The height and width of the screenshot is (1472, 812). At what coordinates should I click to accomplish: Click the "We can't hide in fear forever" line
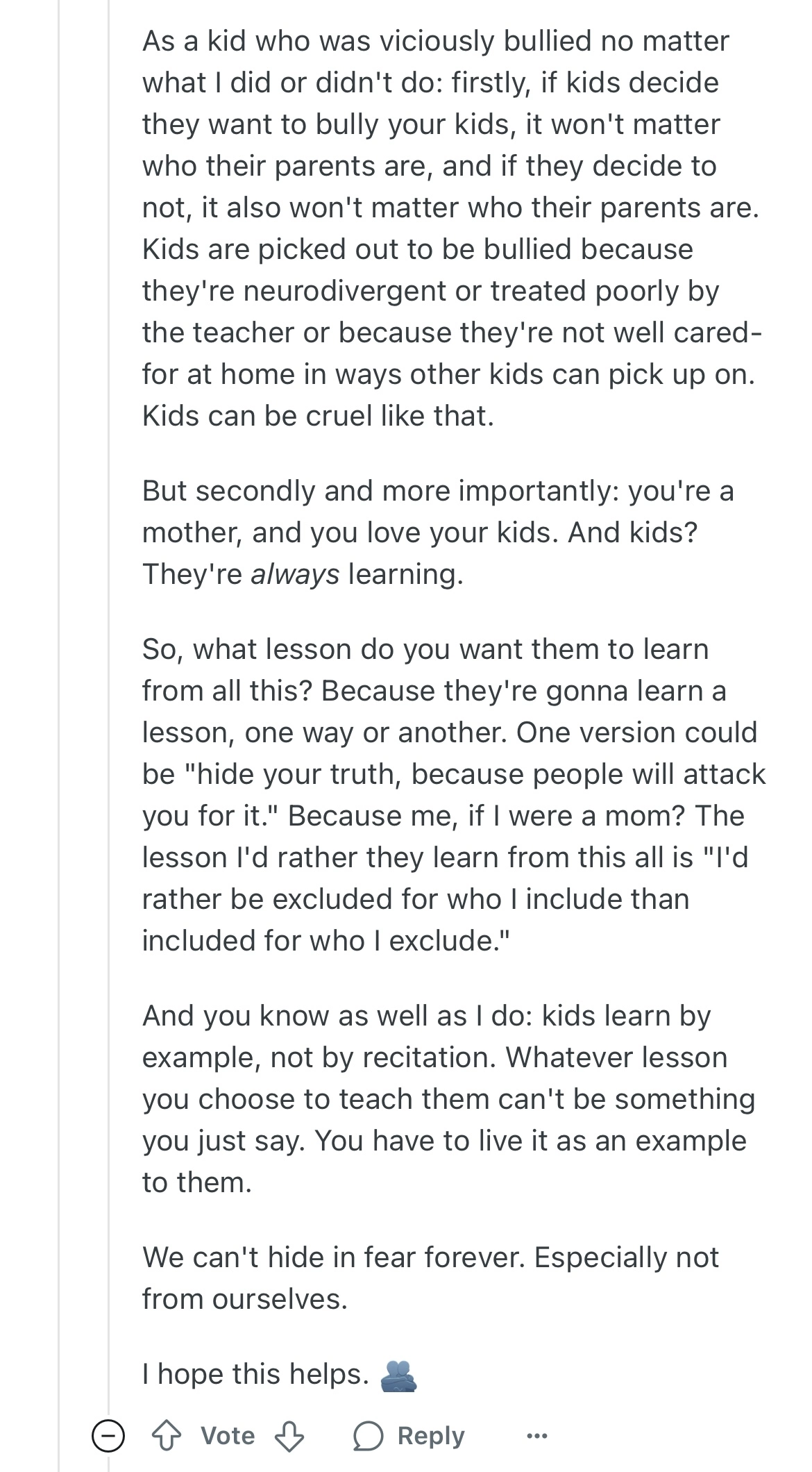[x=430, y=1257]
